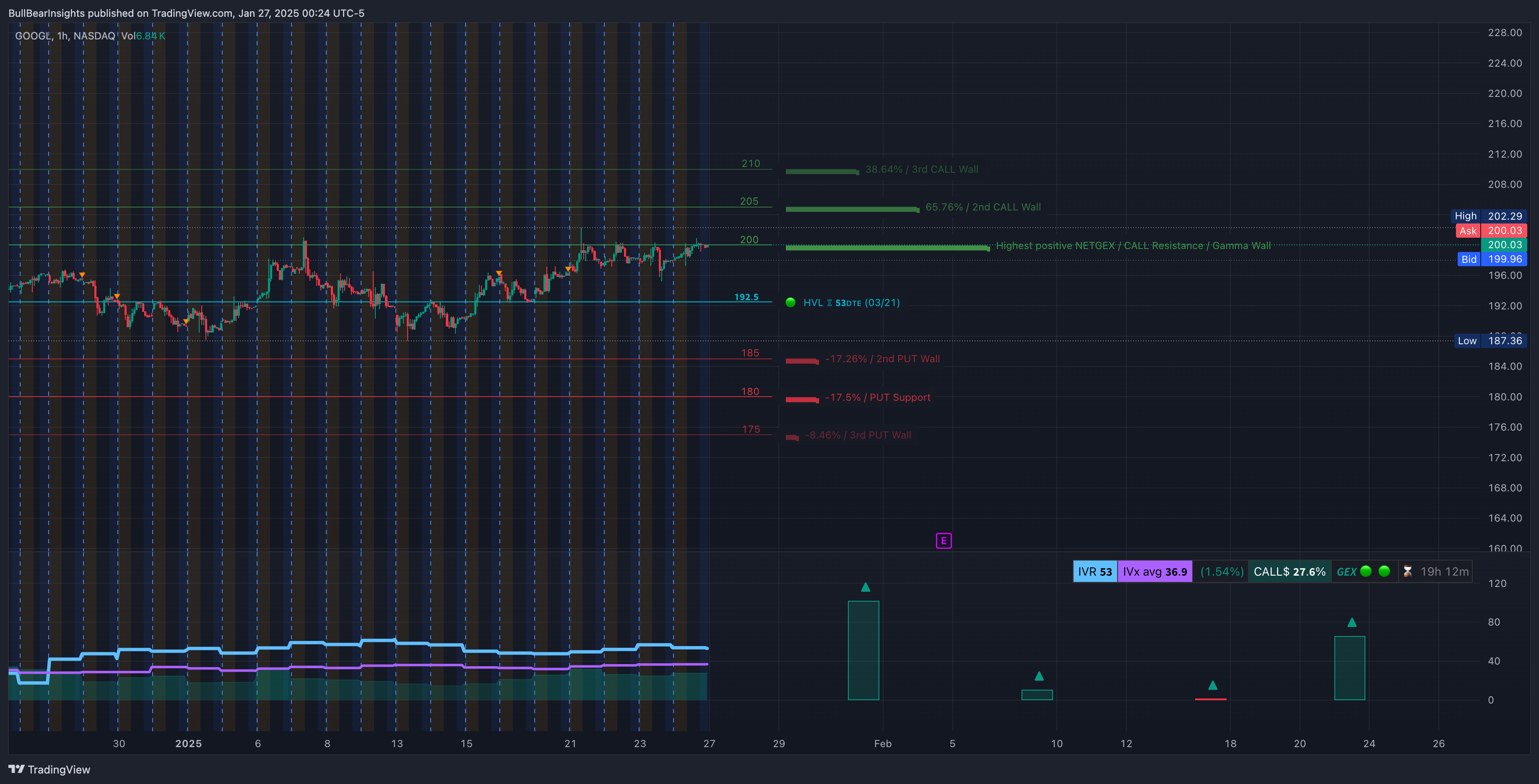This screenshot has height=784, width=1539.
Task: Click the 175 red level label
Action: click(751, 429)
